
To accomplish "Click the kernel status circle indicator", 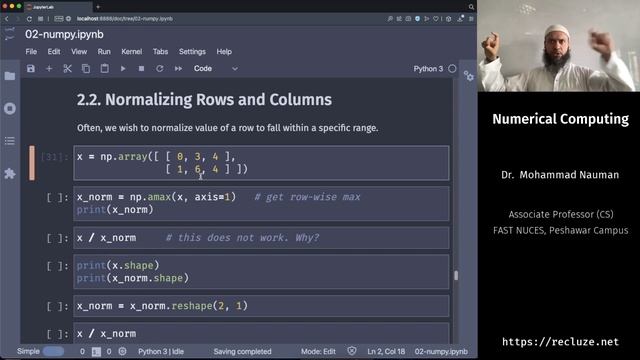I will point(452,69).
